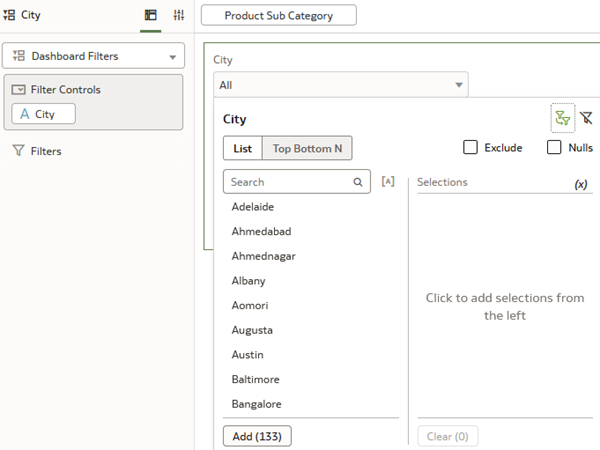This screenshot has height=450, width=600.
Task: Click the Filters funnel icon
Action: point(18,151)
